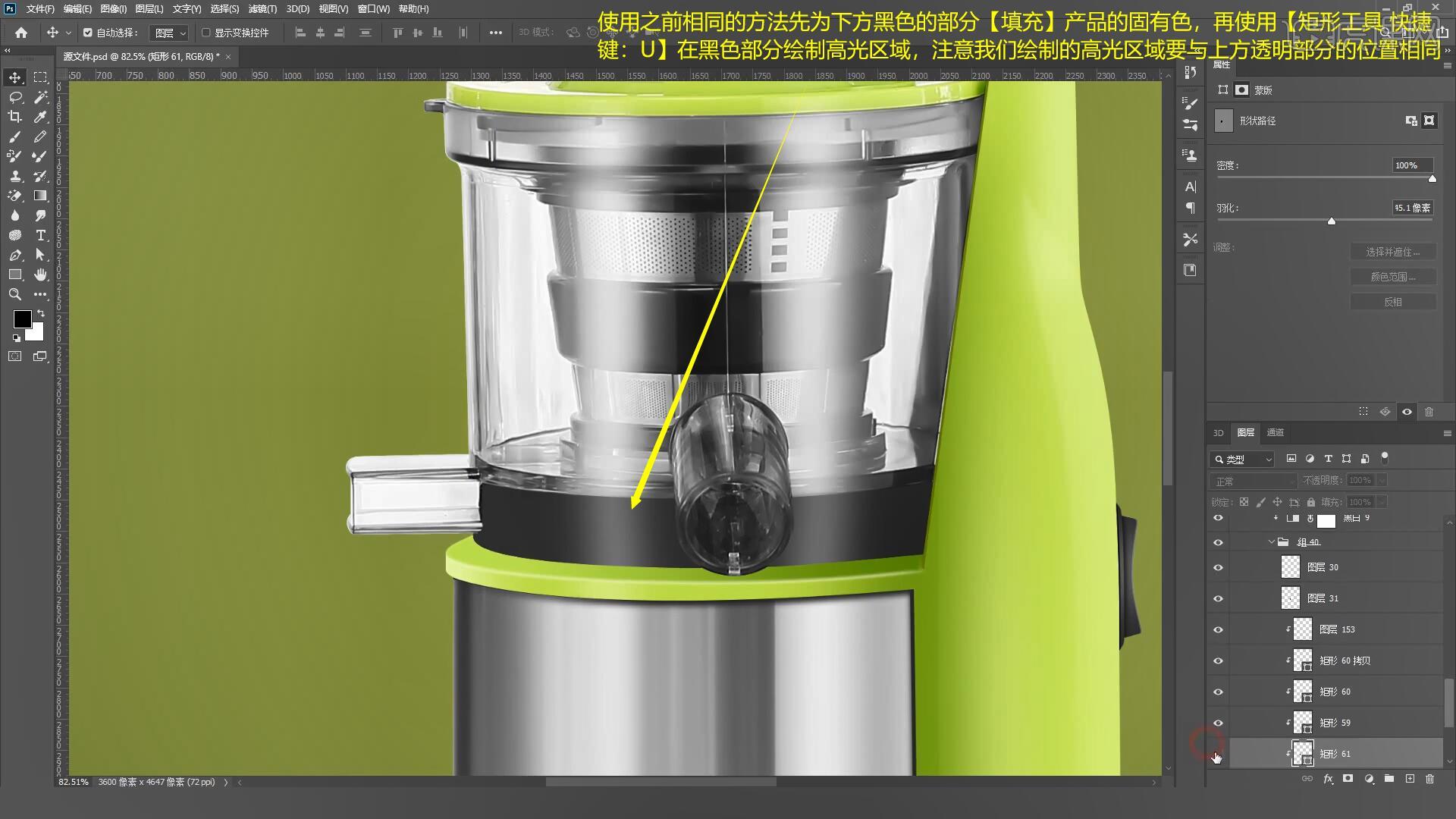Viewport: 1456px width, 819px height.
Task: Select the Hand tool
Action: point(40,275)
